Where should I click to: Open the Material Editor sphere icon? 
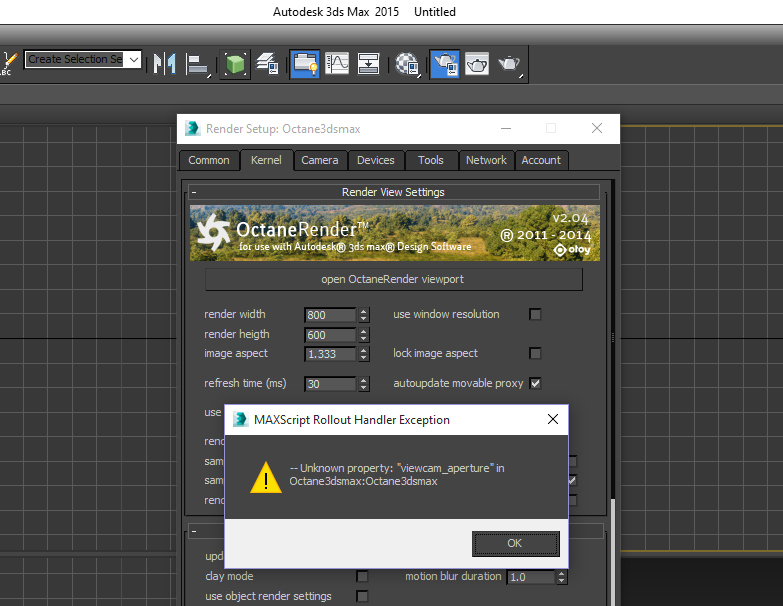[x=407, y=64]
